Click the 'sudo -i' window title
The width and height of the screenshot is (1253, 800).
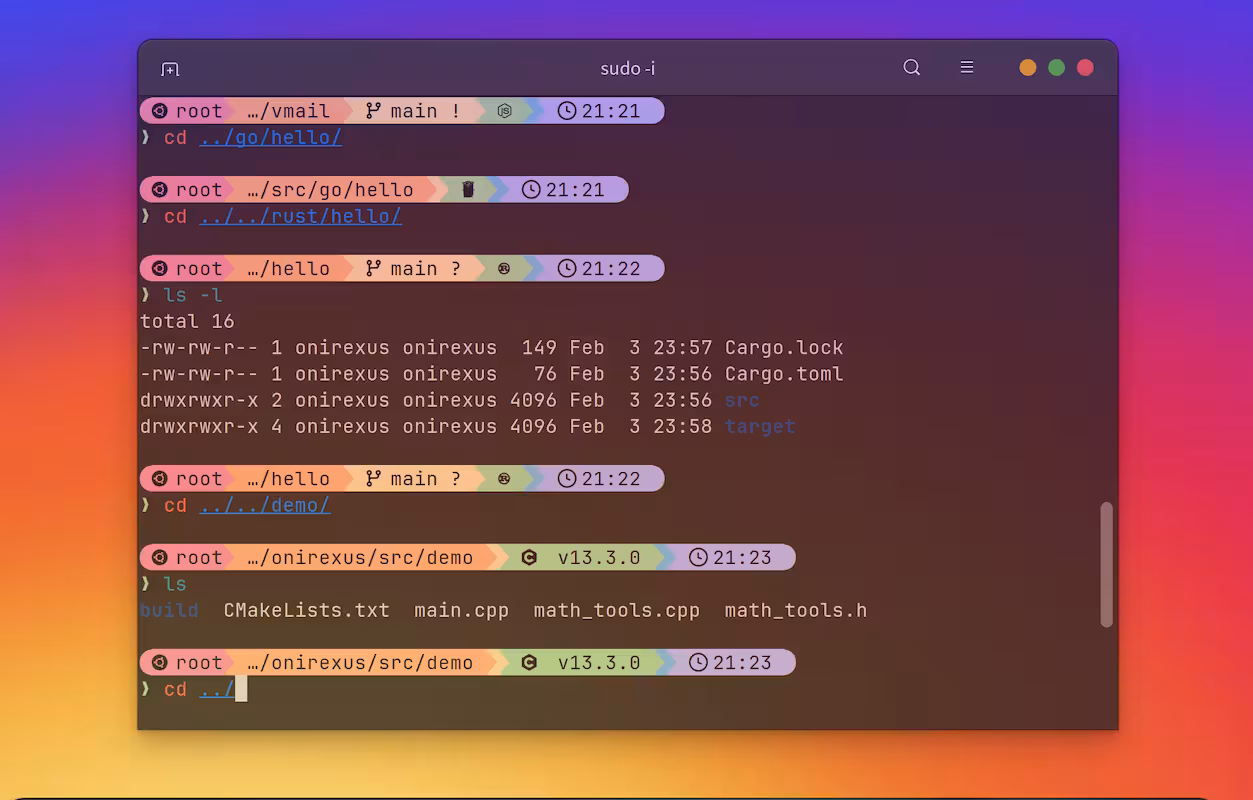pos(628,69)
